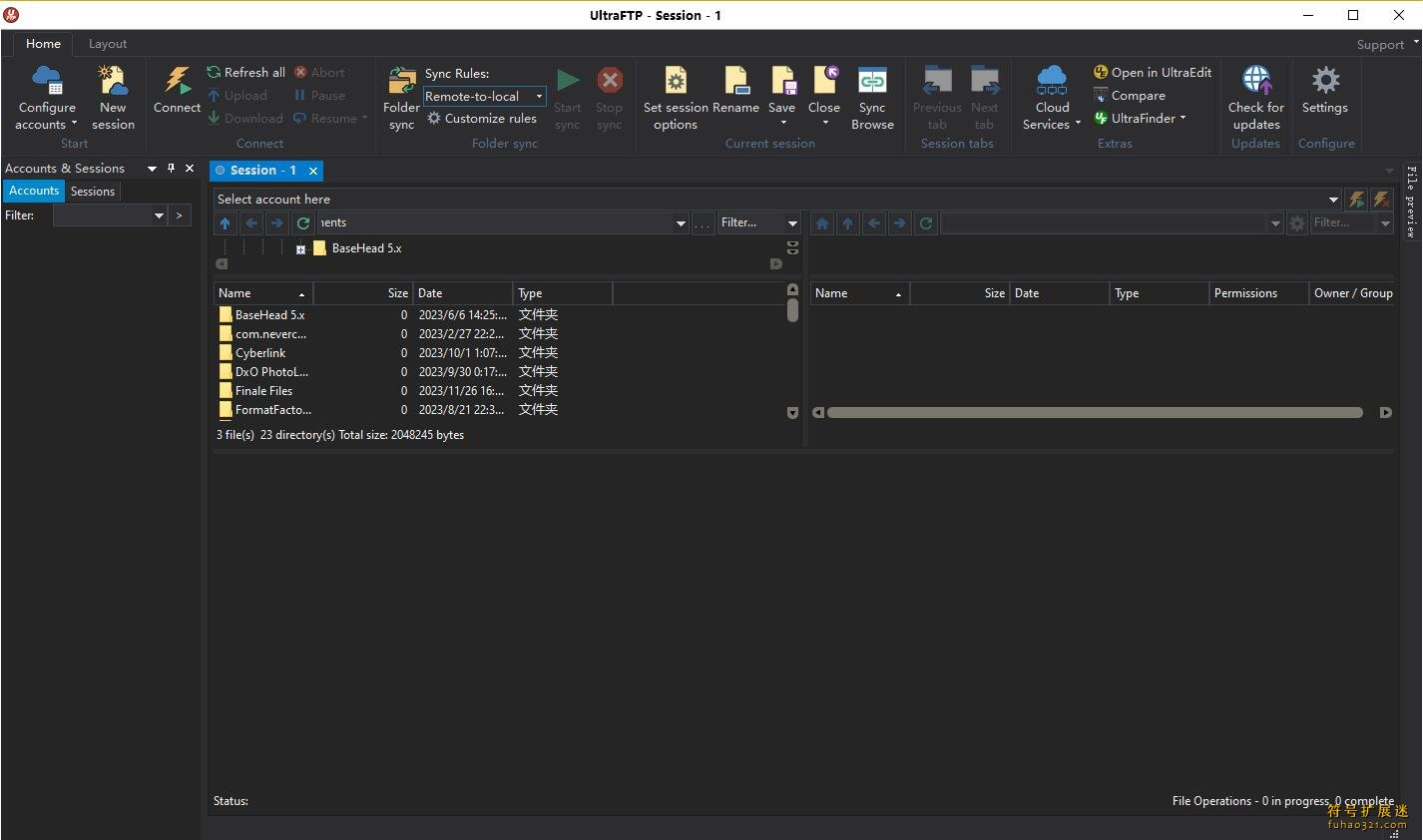The image size is (1423, 840).
Task: Open the Sync Rules dropdown
Action: coord(539,96)
